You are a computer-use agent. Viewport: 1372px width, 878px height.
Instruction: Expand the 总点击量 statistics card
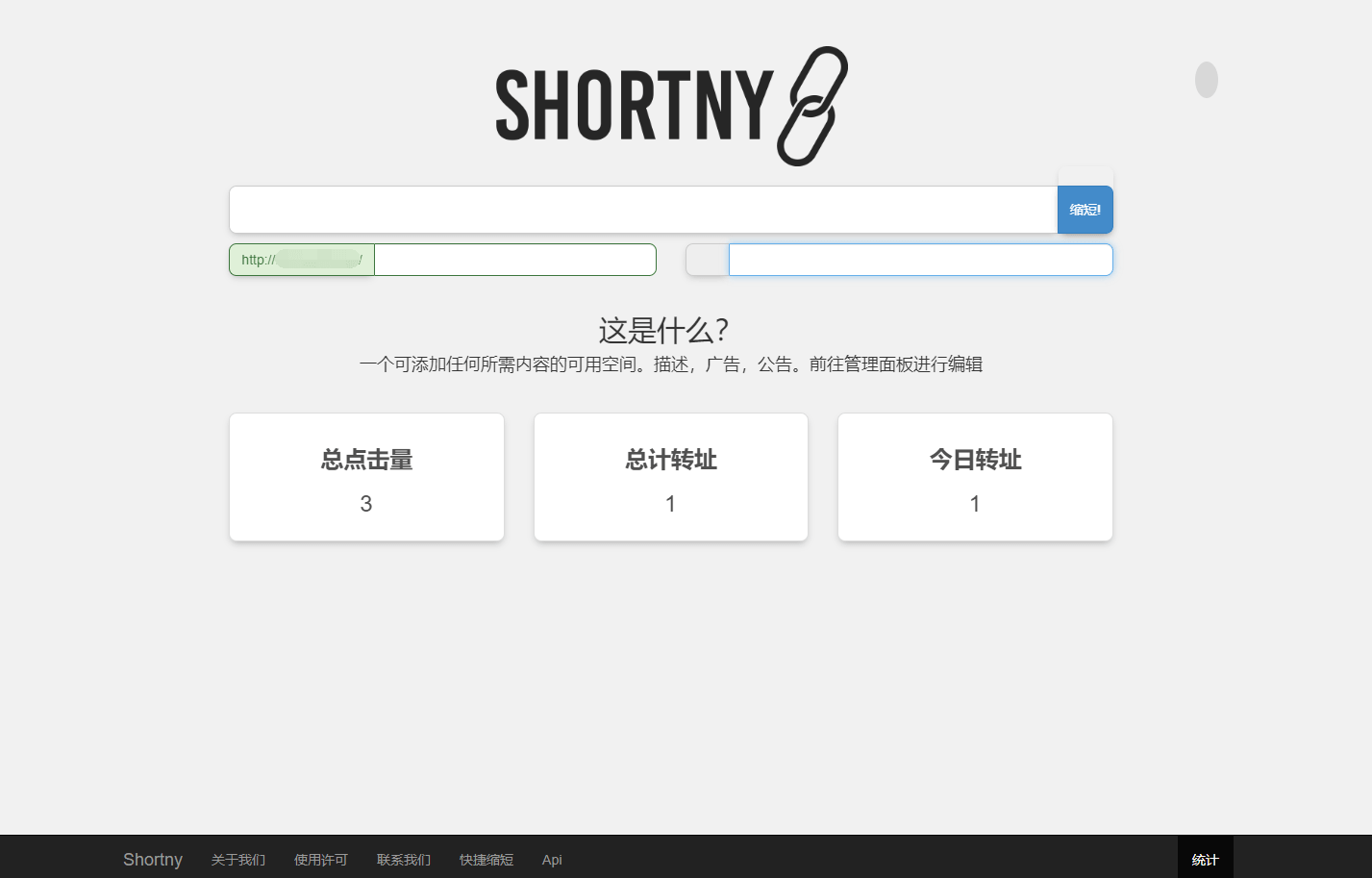click(x=366, y=477)
